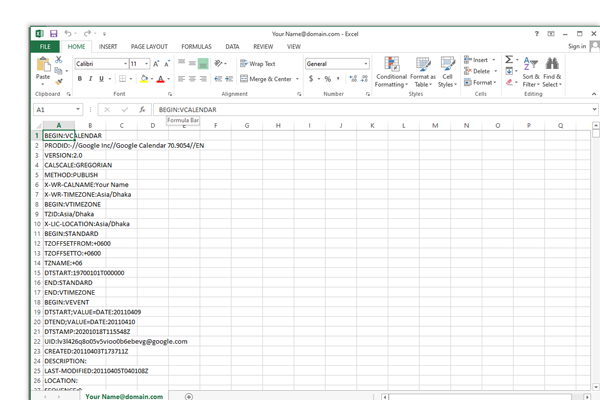Click the Insert Function fx button
The image size is (600, 400).
click(x=142, y=109)
